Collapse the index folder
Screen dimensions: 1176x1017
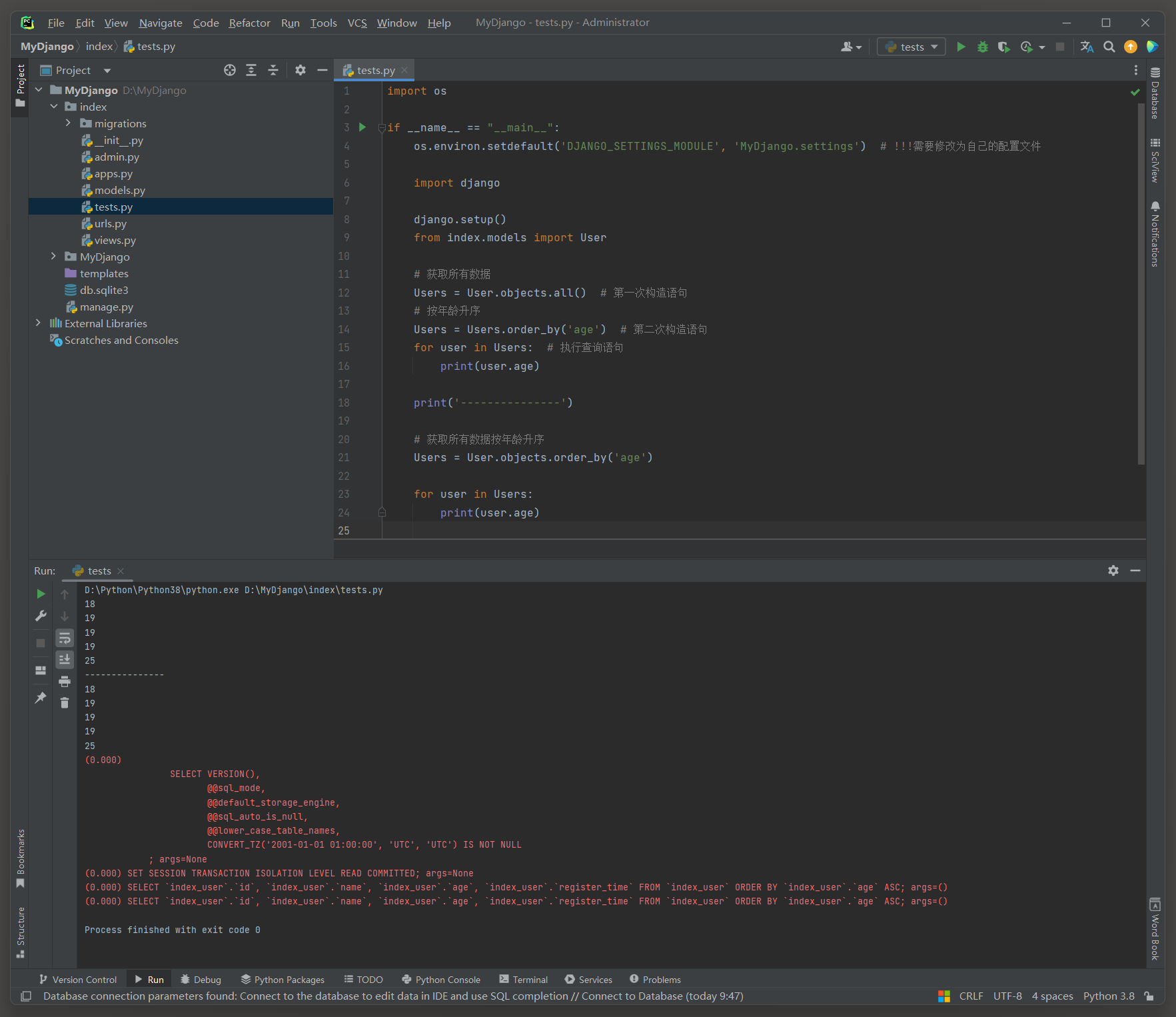[54, 107]
